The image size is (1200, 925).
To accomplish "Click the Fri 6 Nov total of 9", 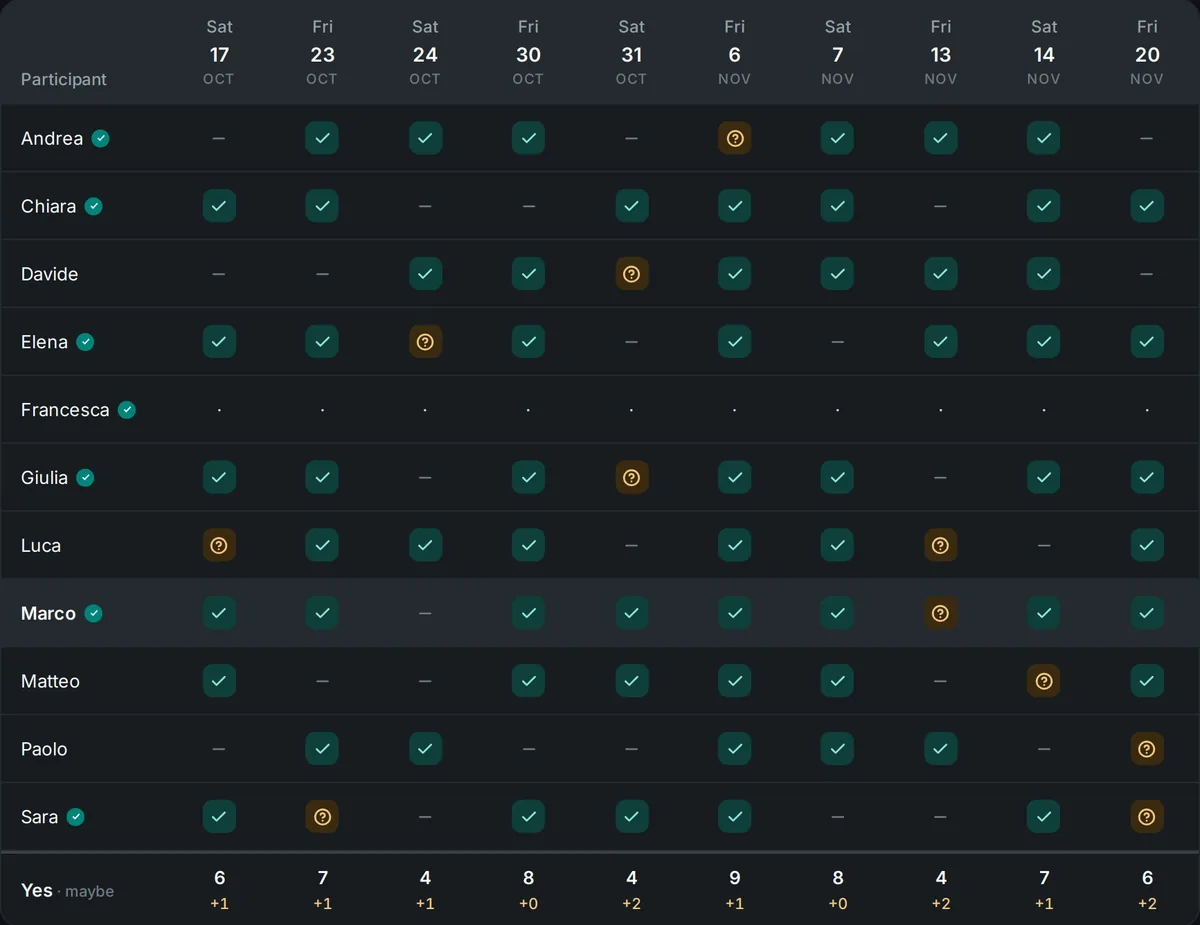I will [x=735, y=878].
